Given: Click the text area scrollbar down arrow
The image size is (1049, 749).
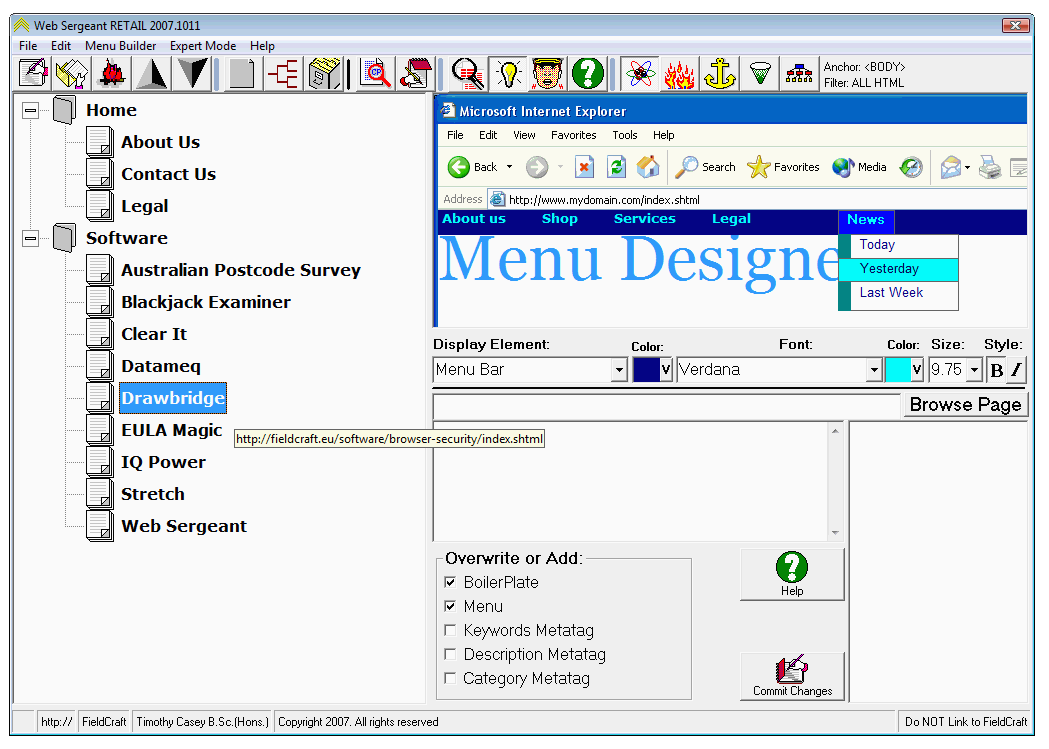Looking at the screenshot, I should pyautogui.click(x=835, y=532).
